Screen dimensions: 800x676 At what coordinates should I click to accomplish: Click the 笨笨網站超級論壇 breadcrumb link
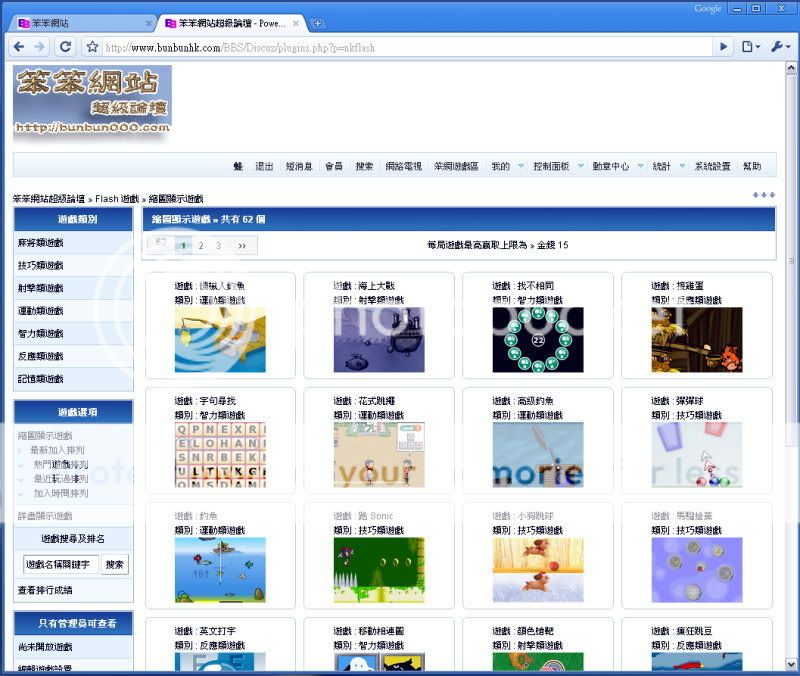tap(49, 198)
